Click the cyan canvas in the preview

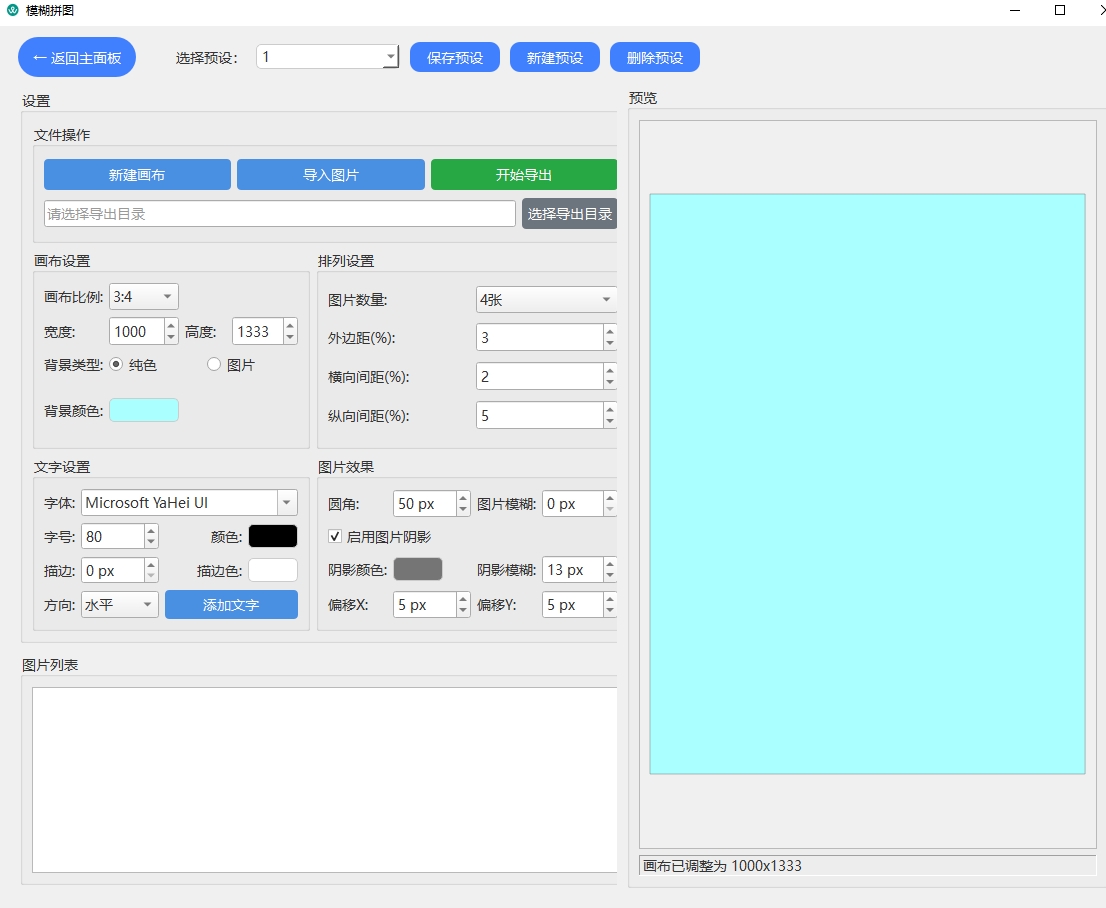[x=868, y=484]
